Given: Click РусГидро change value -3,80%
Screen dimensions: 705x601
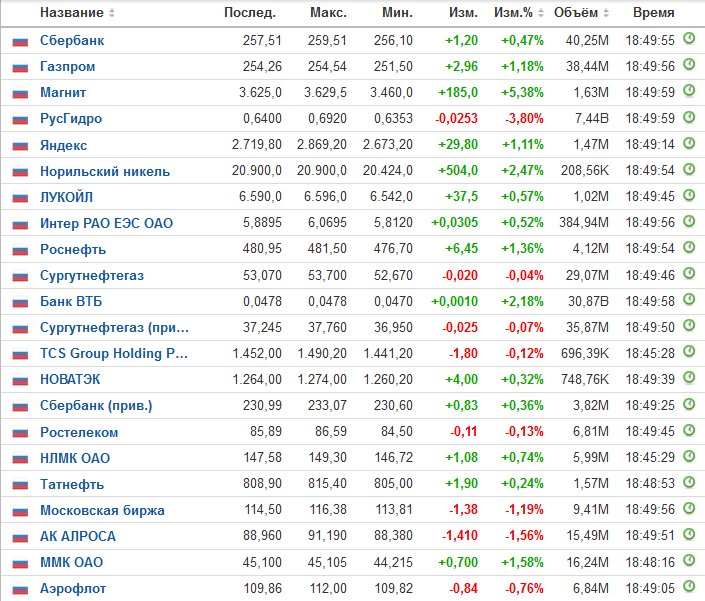Looking at the screenshot, I should (x=524, y=119).
